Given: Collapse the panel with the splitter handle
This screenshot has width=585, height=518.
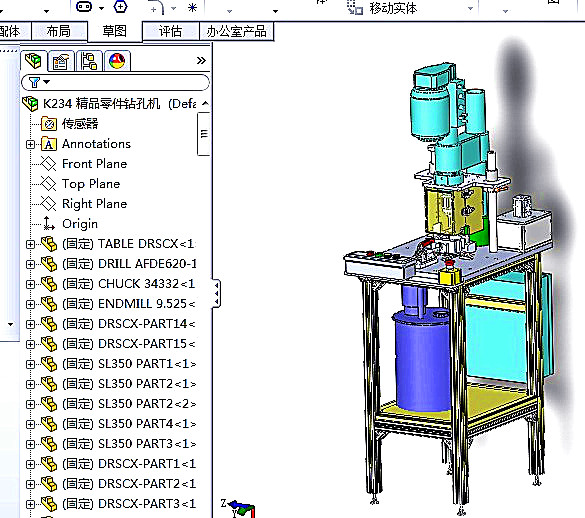Looking at the screenshot, I should pos(216,294).
